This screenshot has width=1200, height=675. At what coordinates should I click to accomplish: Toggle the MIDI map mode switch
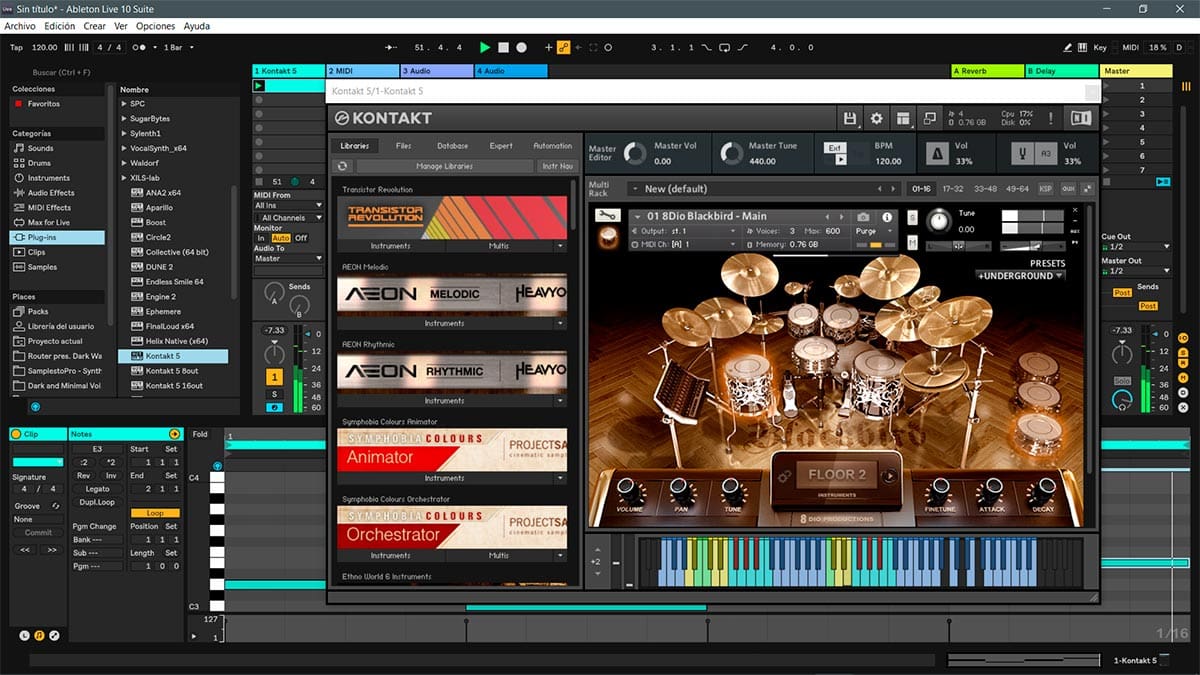pos(1130,47)
